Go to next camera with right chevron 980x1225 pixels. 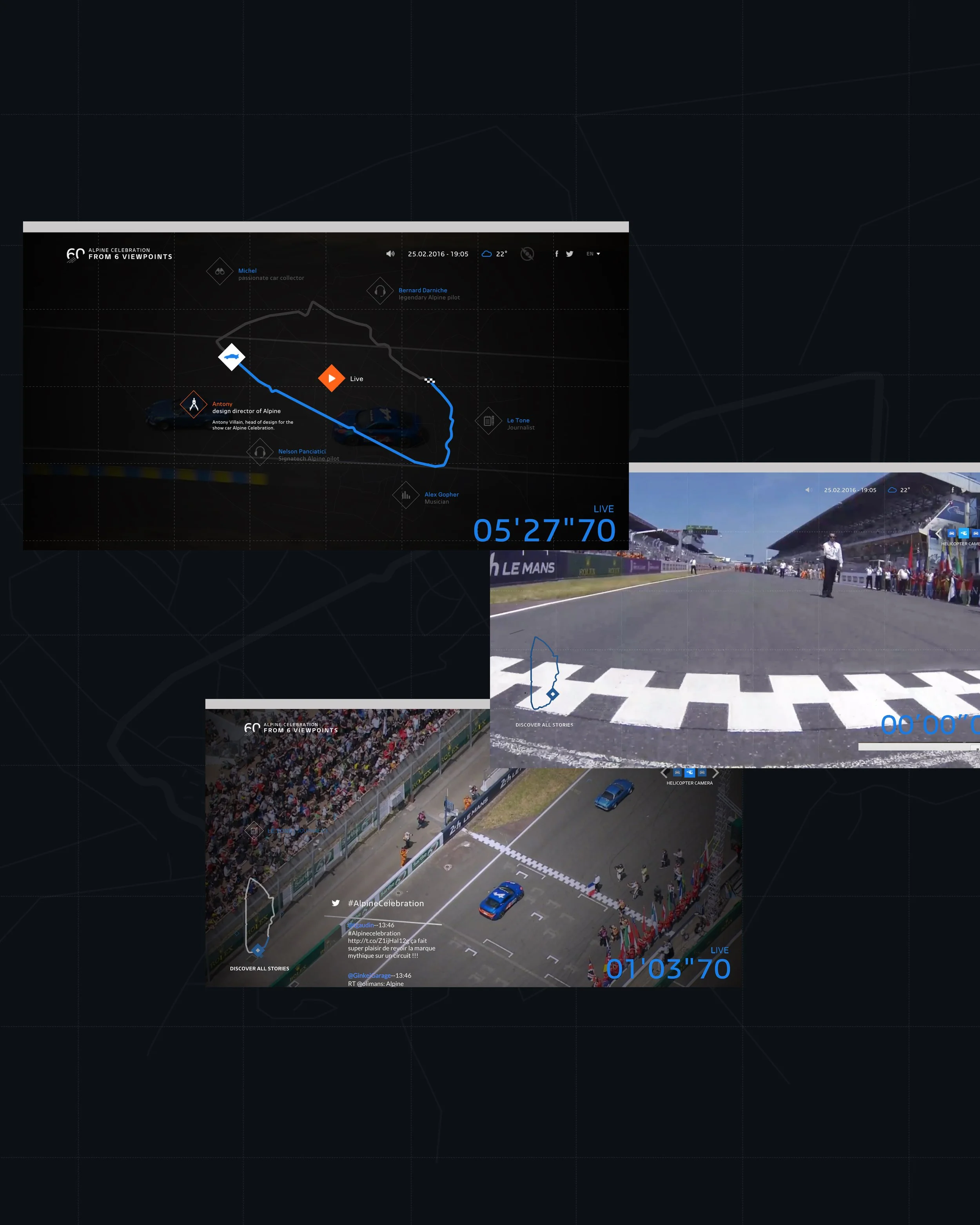click(x=716, y=773)
